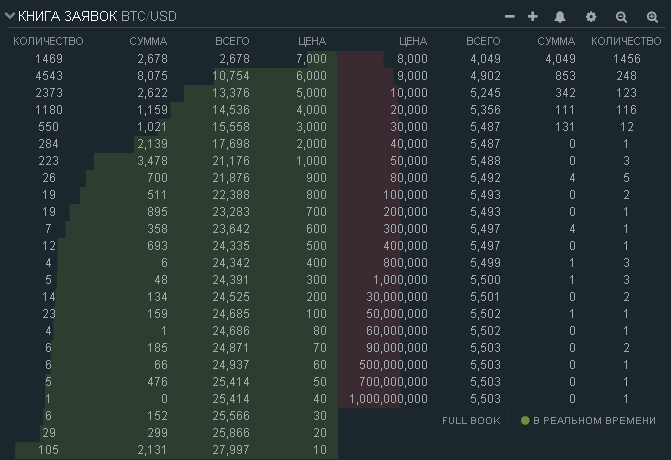
Task: Click bid sum 3,478
Action: (152, 161)
